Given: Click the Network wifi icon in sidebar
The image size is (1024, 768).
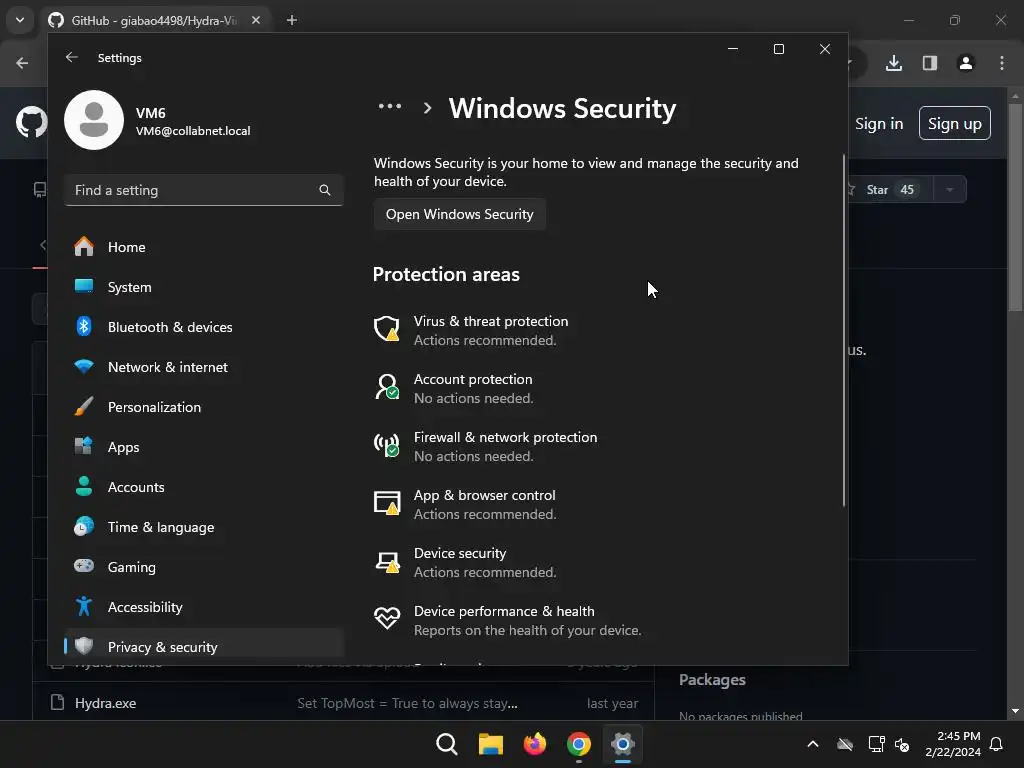Looking at the screenshot, I should [84, 366].
